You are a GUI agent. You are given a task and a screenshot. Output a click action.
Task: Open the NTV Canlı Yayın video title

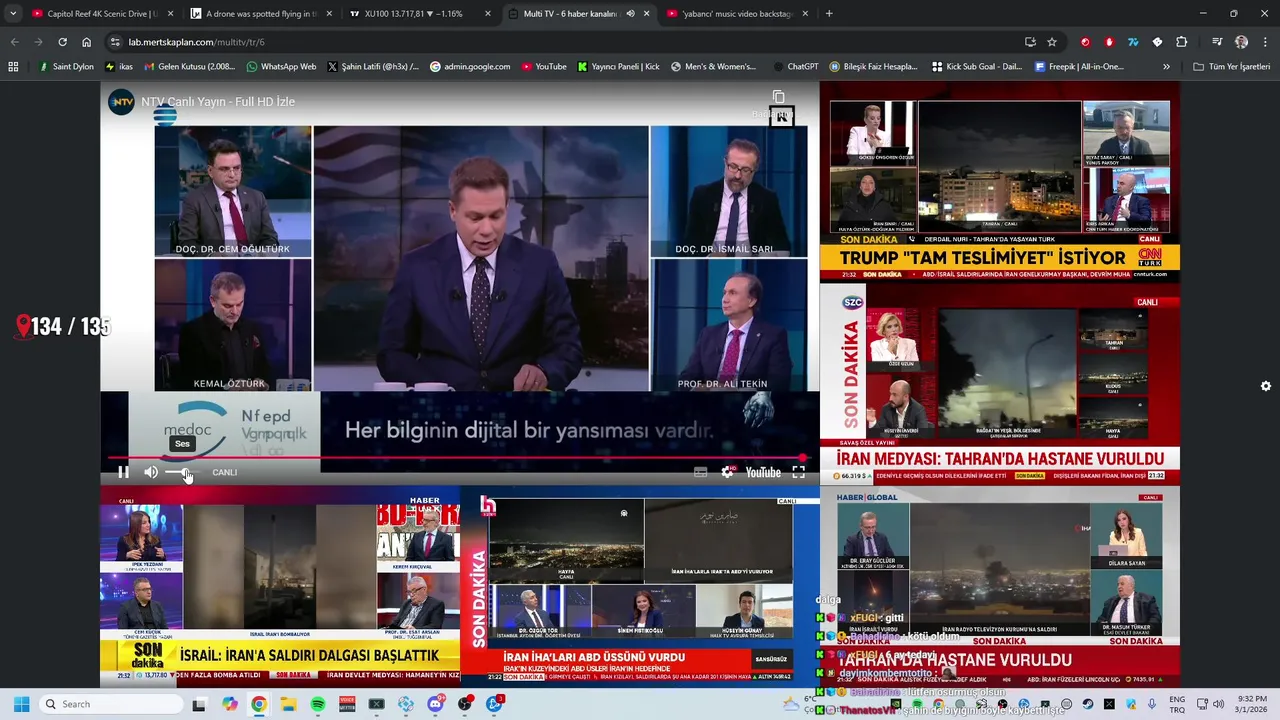tap(218, 102)
